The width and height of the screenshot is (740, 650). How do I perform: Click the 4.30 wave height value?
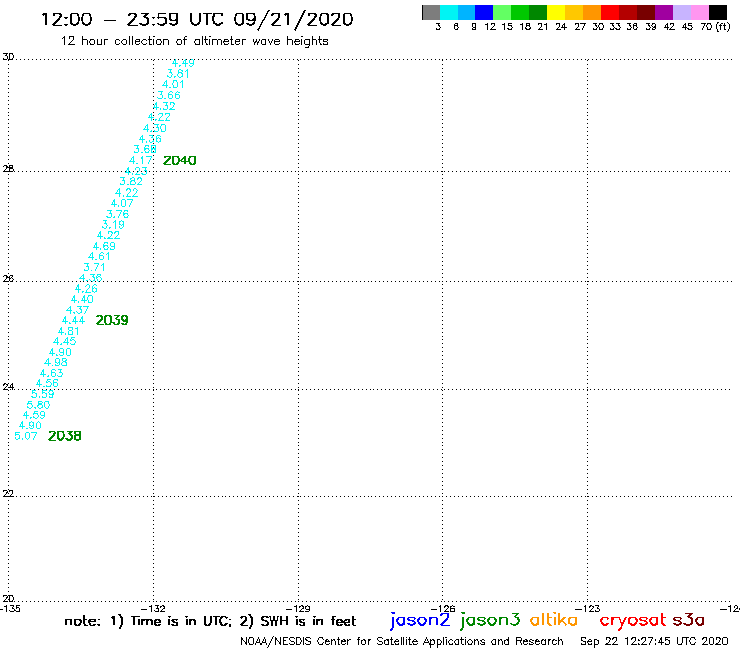(x=155, y=128)
